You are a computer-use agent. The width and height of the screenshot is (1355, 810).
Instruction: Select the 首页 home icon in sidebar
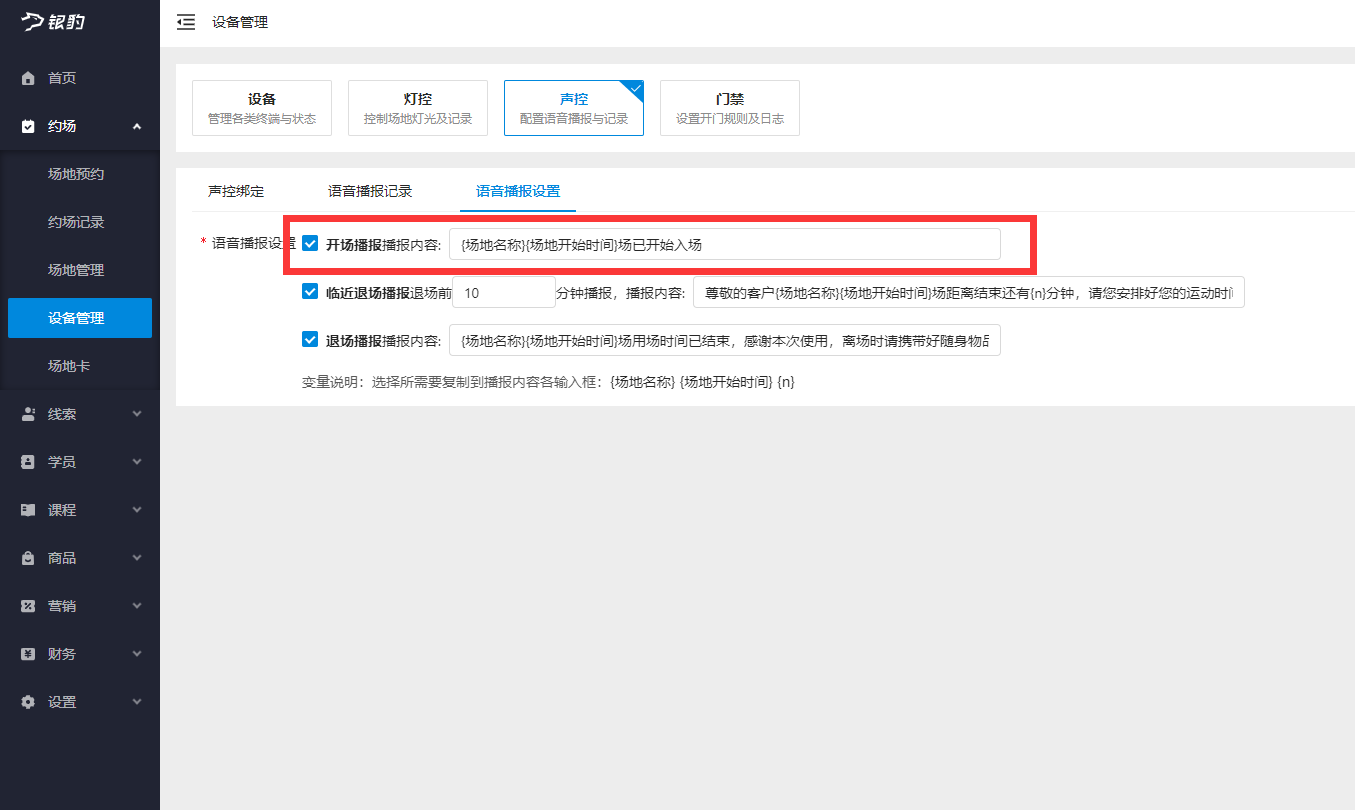[x=27, y=77]
